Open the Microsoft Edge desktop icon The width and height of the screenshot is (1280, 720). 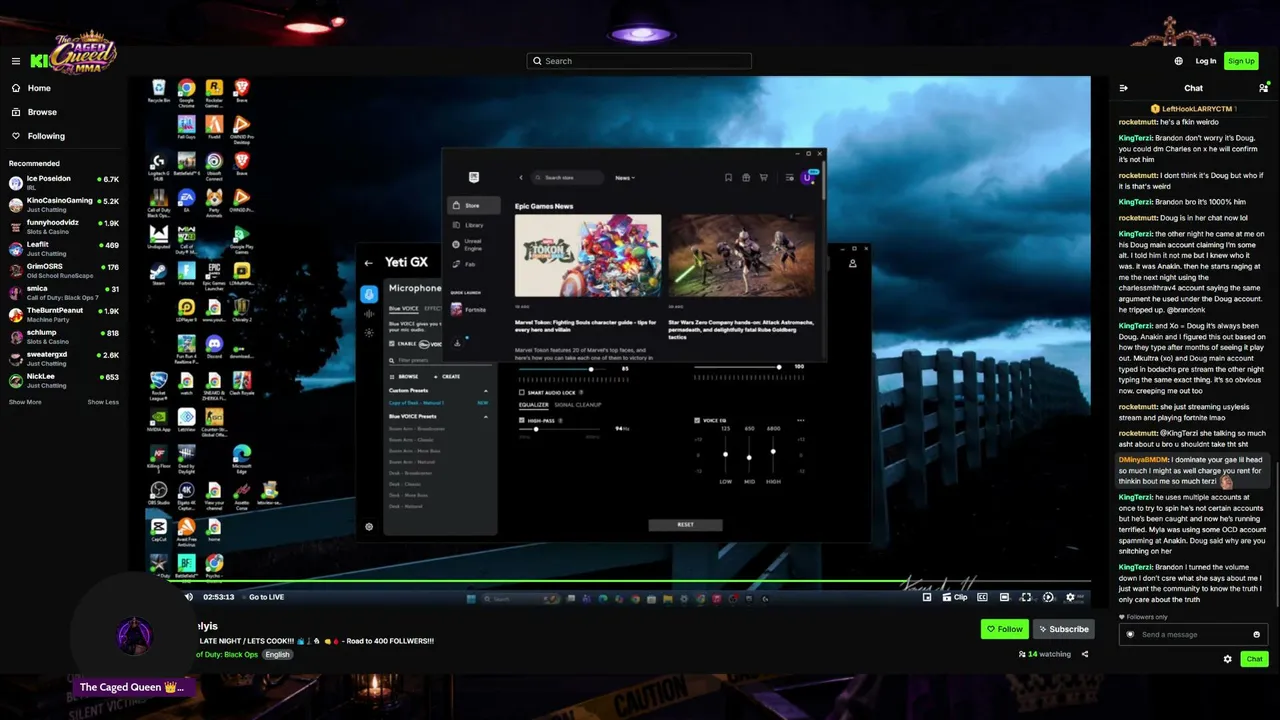[242, 459]
